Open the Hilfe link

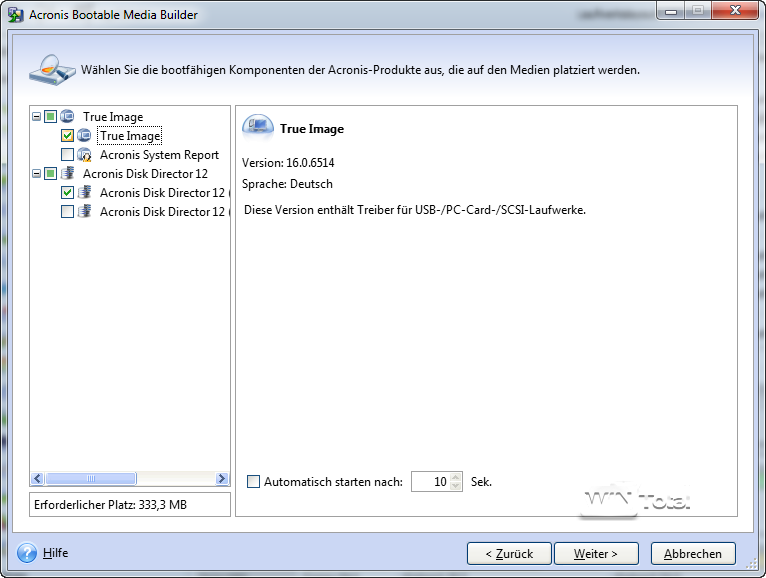pyautogui.click(x=55, y=553)
